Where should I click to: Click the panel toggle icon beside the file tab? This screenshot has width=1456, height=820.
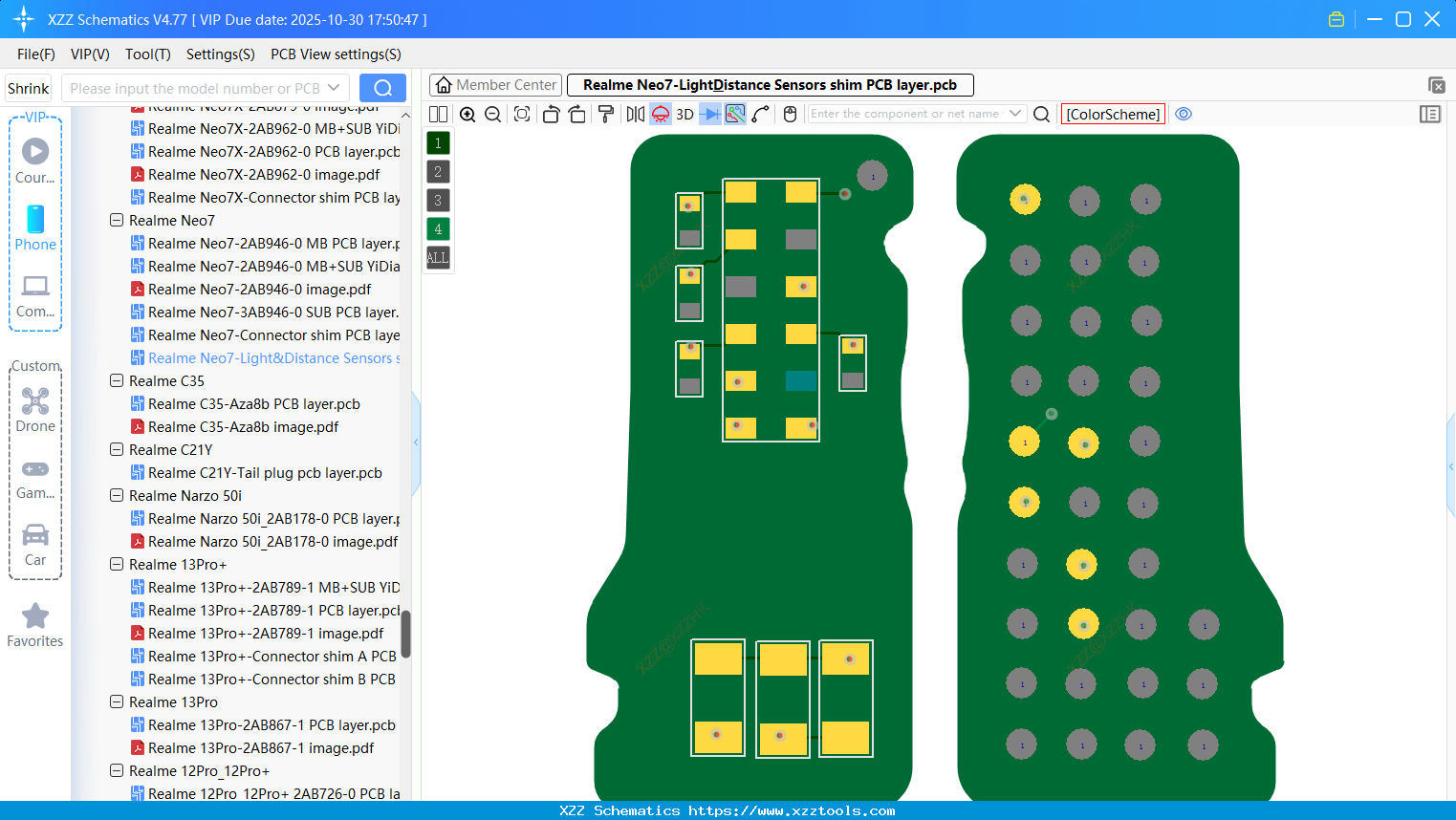(1436, 85)
